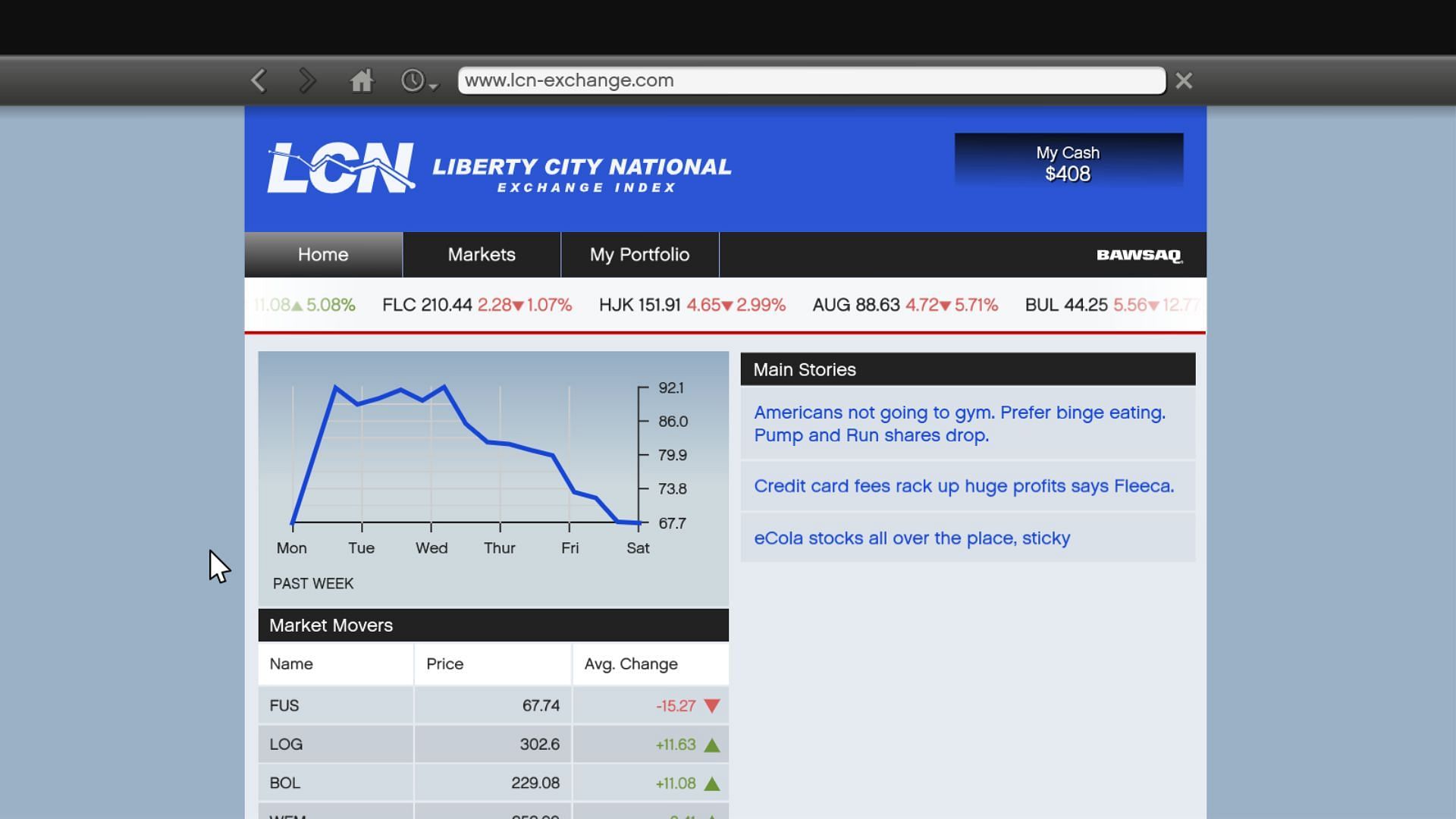1456x819 pixels.
Task: Click the browser back arrow
Action: (259, 80)
